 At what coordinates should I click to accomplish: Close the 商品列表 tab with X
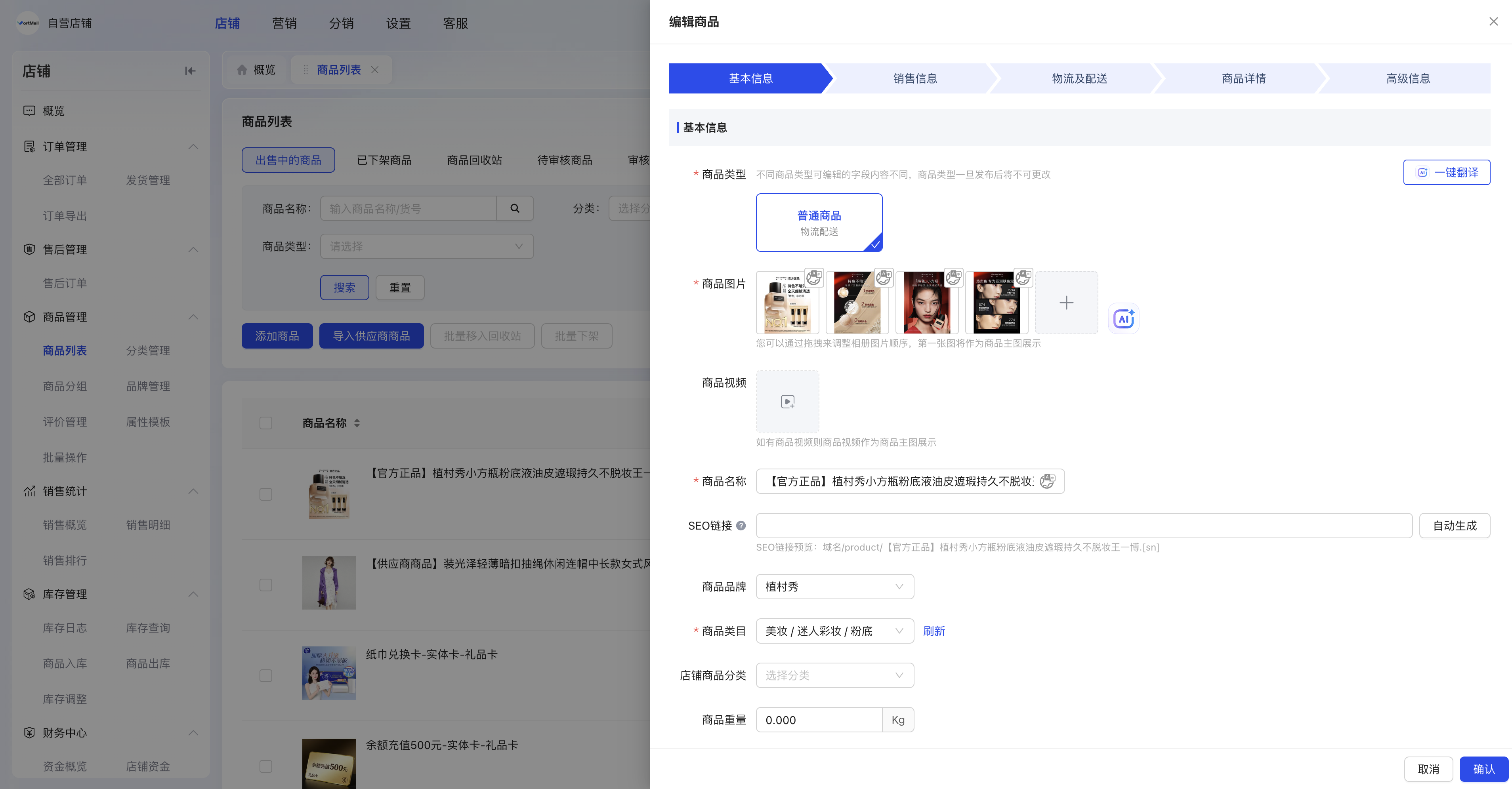(374, 70)
